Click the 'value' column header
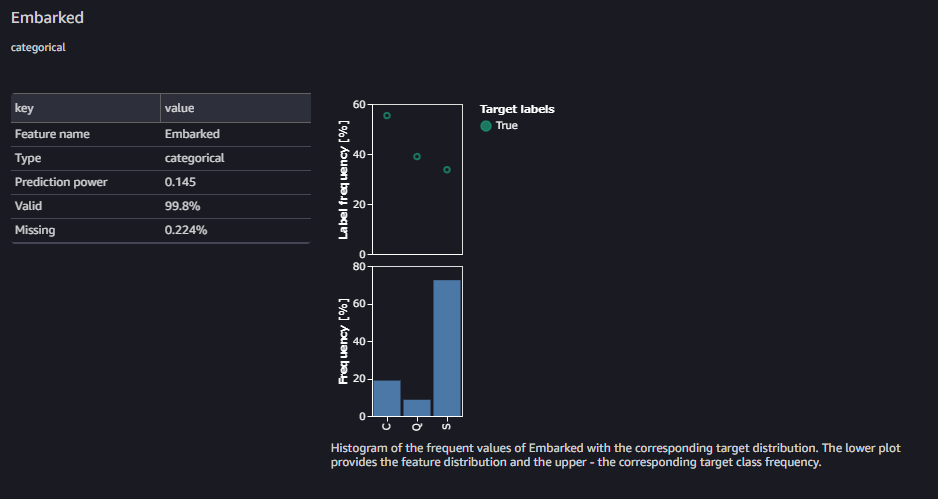The height and width of the screenshot is (499, 938). (x=180, y=108)
